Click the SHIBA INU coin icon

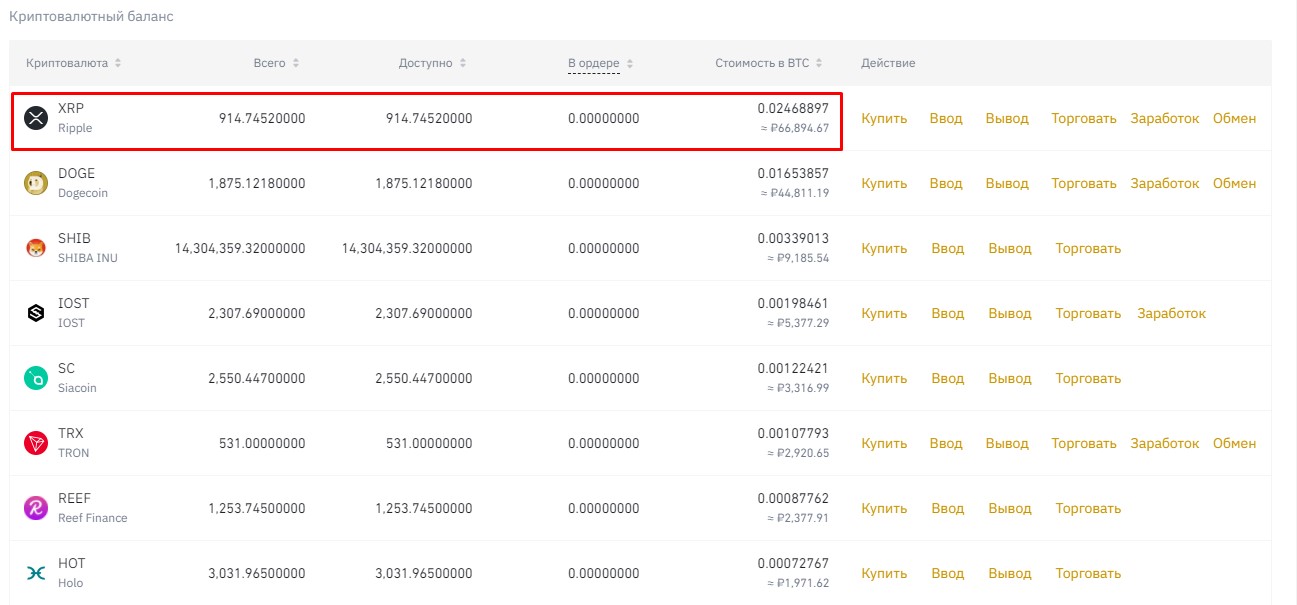click(x=36, y=248)
